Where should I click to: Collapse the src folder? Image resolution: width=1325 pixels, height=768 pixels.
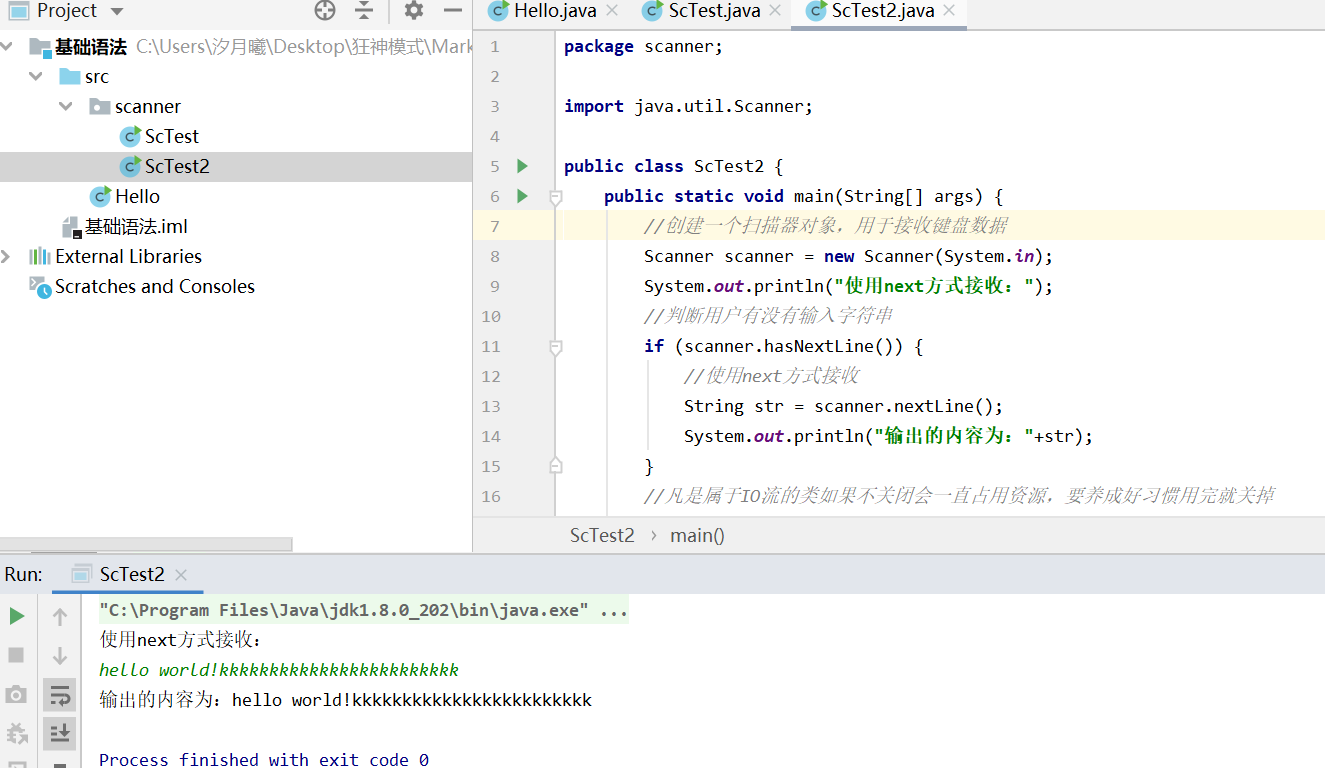37,77
